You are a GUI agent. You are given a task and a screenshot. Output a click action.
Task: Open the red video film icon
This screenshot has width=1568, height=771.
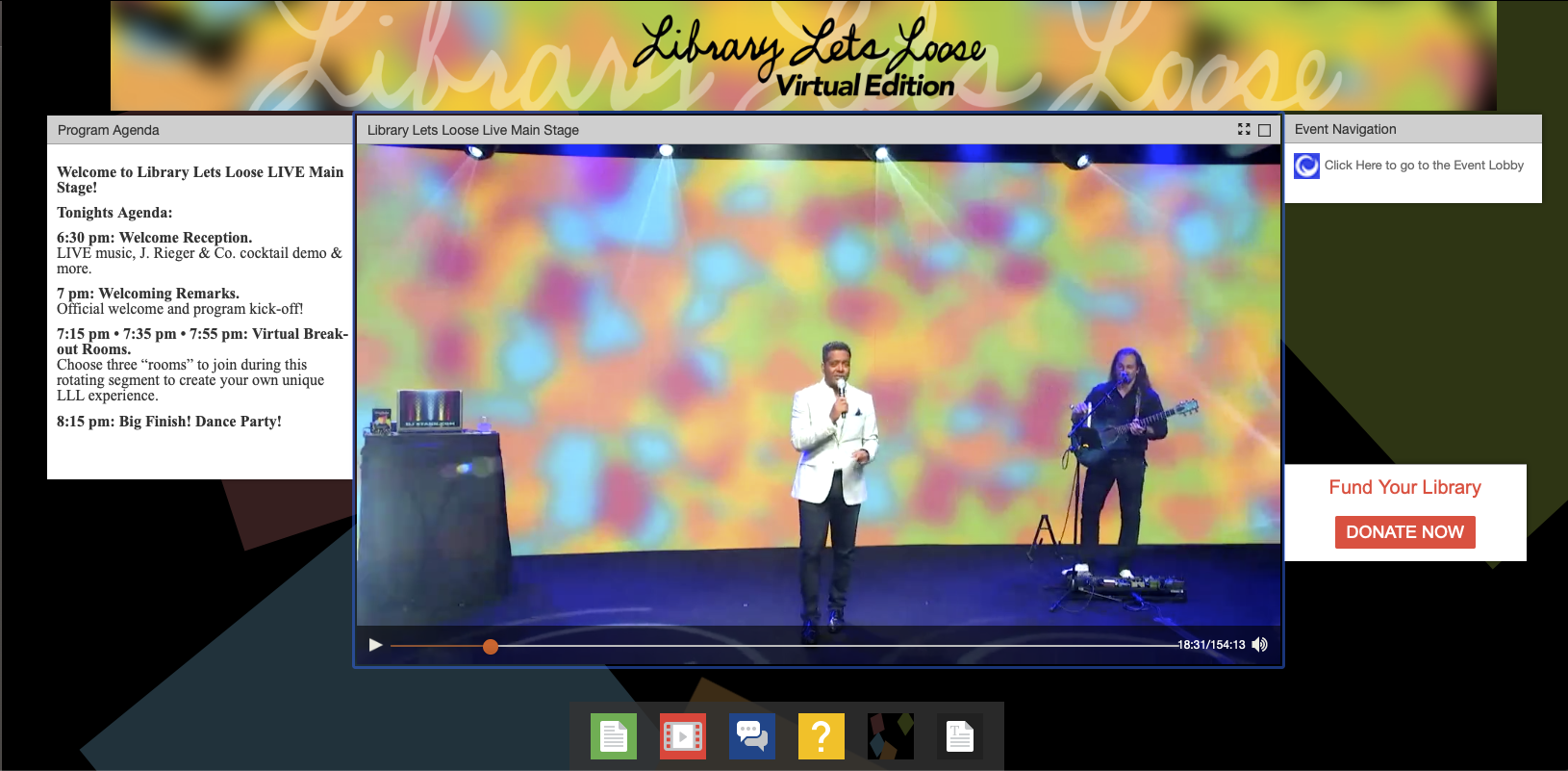(683, 736)
